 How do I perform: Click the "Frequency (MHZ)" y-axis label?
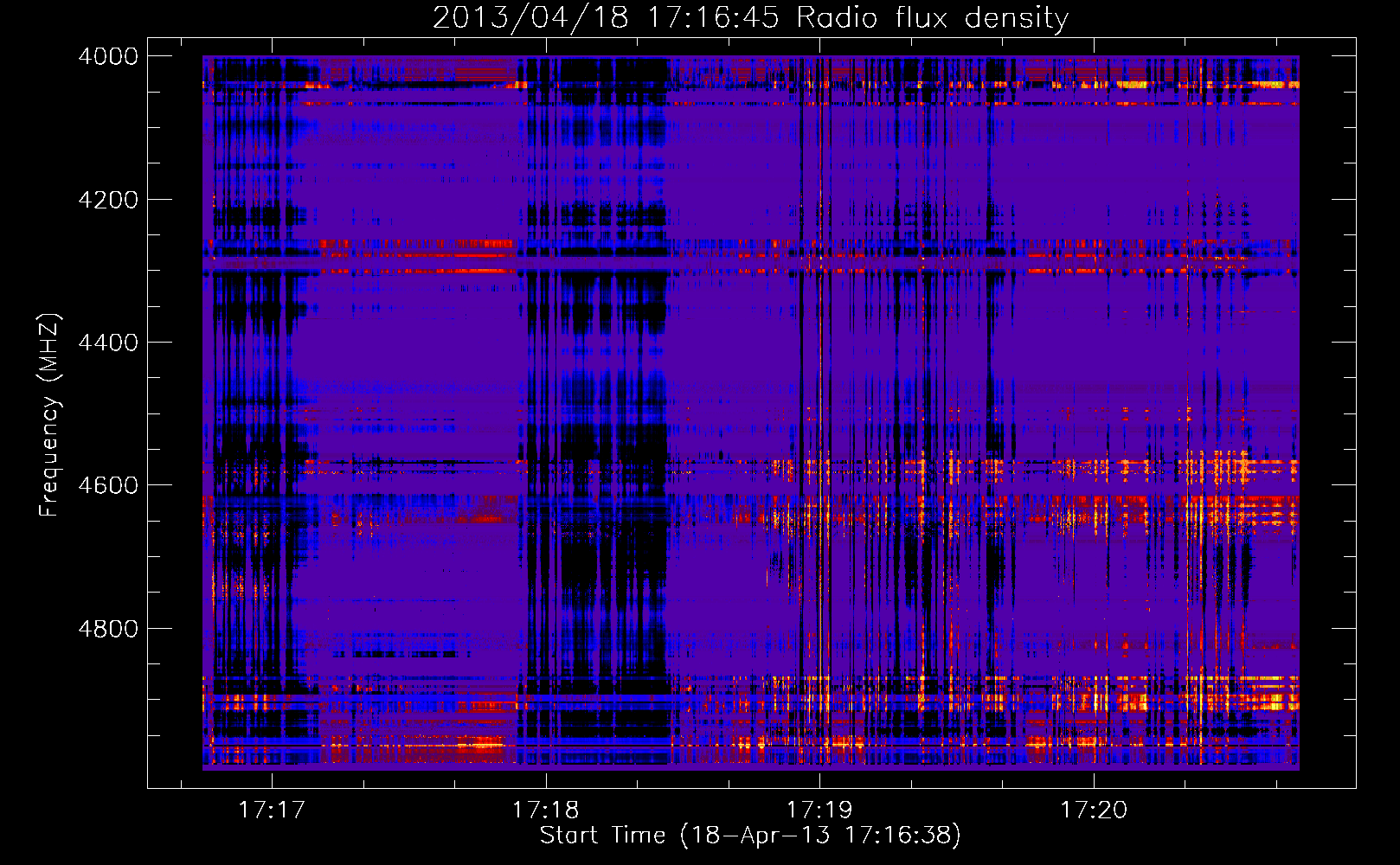[50, 415]
